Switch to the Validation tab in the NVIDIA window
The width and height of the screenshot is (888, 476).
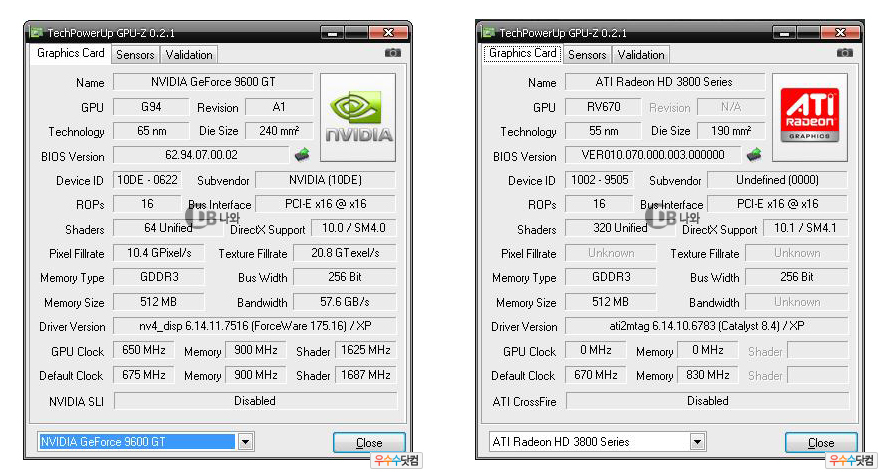(x=189, y=55)
